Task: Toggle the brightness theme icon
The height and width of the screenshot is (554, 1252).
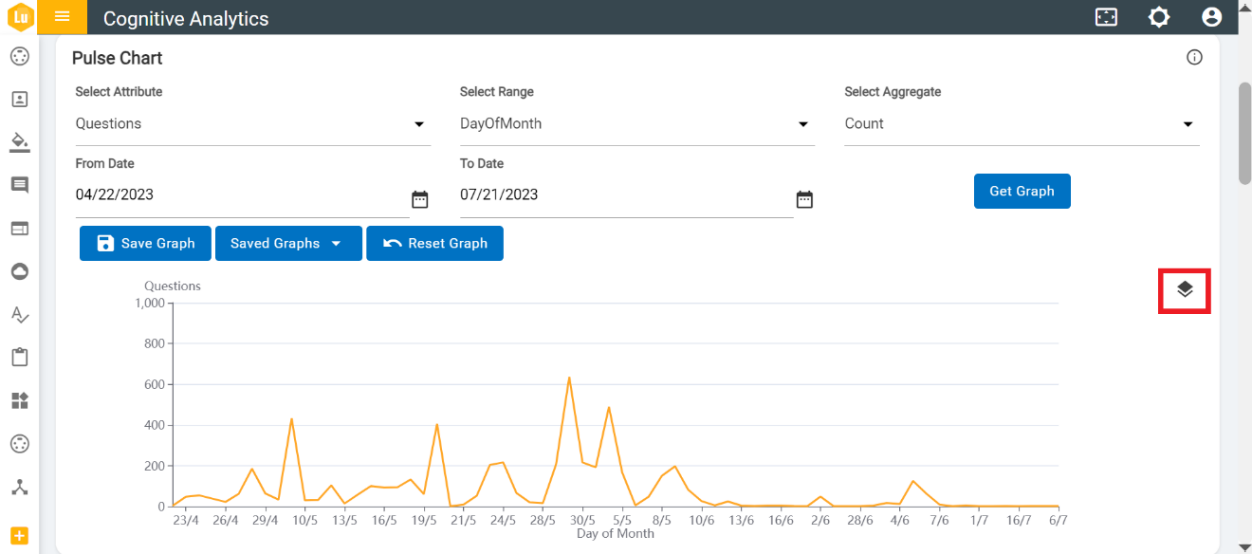Action: tap(1159, 17)
